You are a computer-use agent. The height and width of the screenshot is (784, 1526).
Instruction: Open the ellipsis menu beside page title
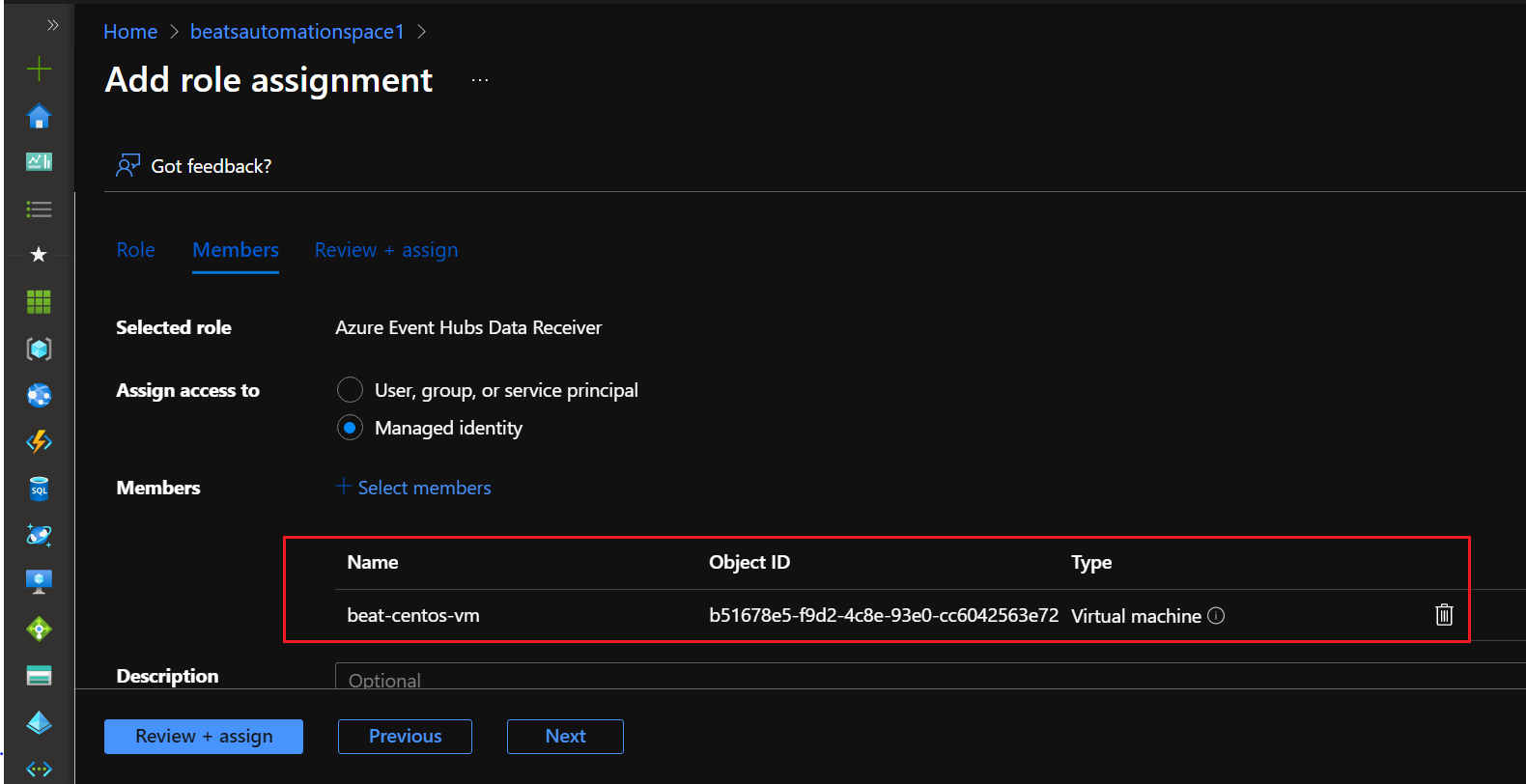click(x=480, y=80)
